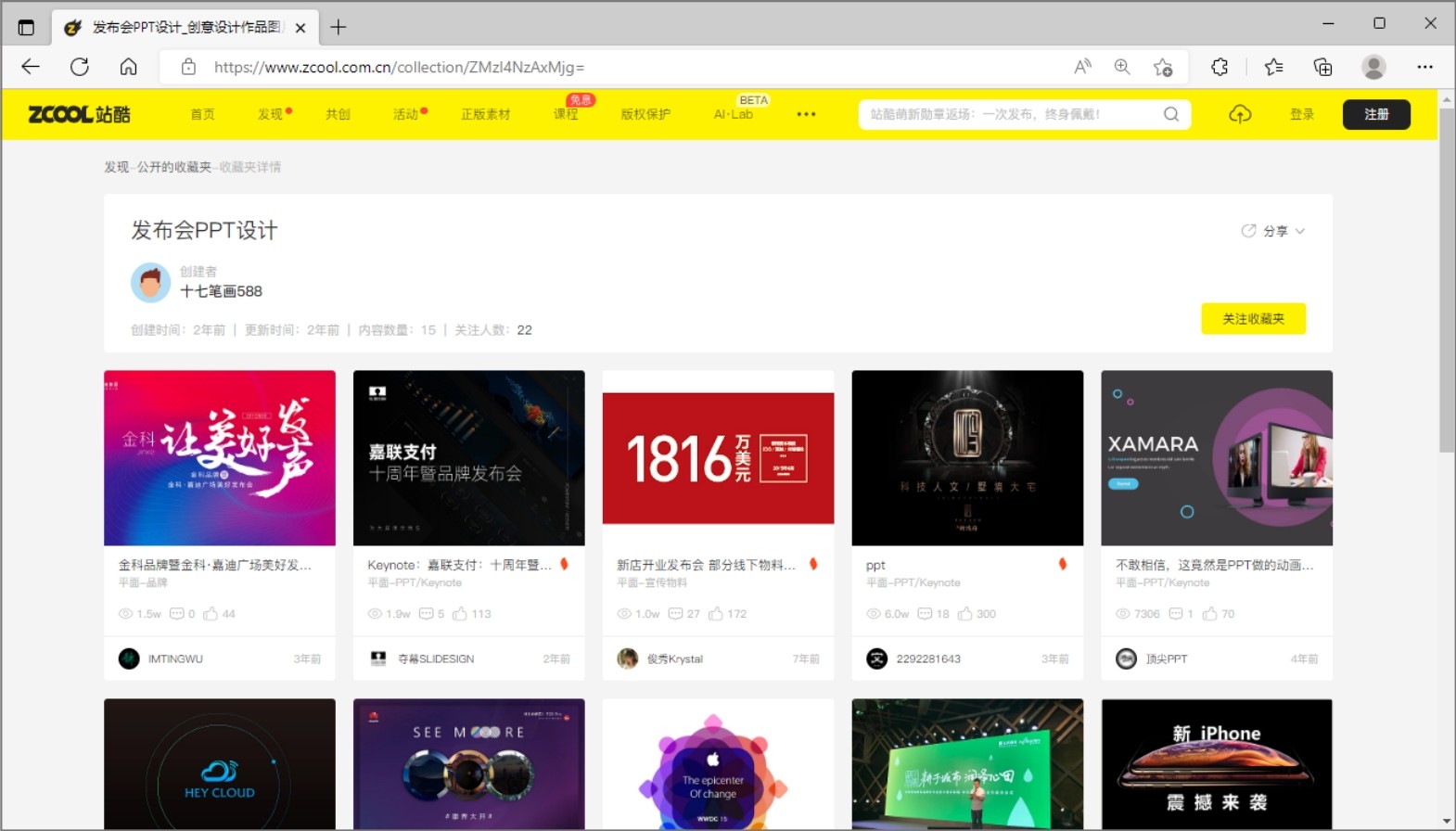Viewport: 1456px width, 831px height.
Task: Open the upload cloud icon
Action: [1240, 114]
